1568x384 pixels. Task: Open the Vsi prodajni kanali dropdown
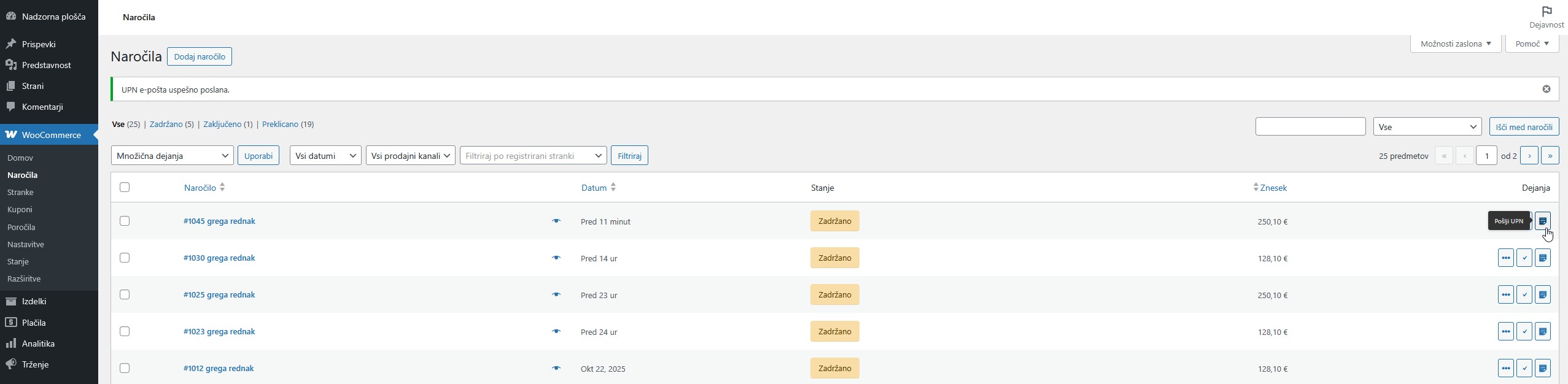[x=410, y=155]
